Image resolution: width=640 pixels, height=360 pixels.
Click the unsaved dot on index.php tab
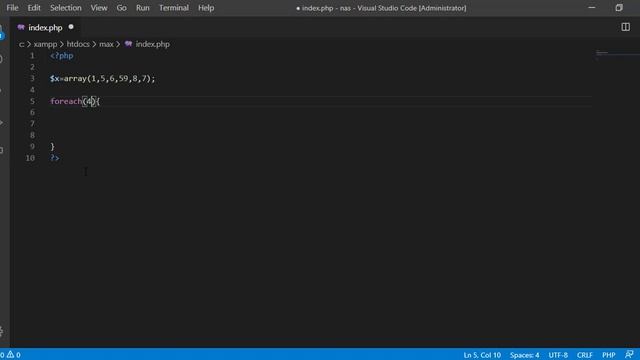[71, 27]
